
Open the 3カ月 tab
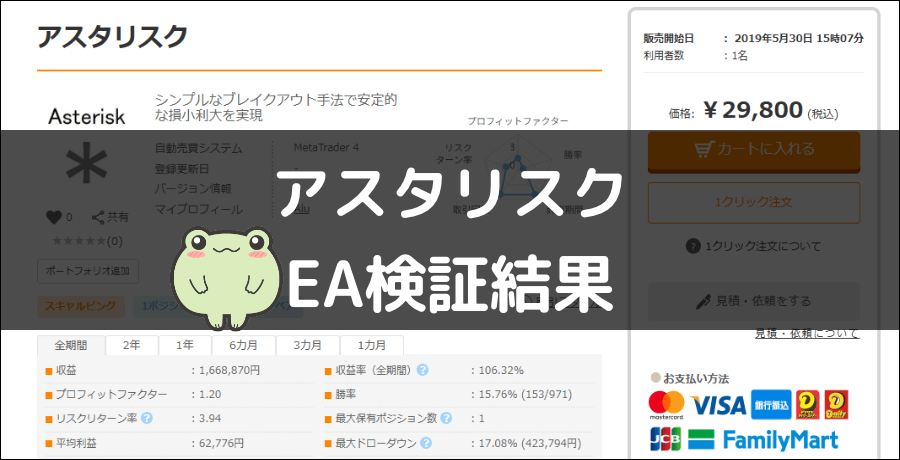(x=308, y=345)
